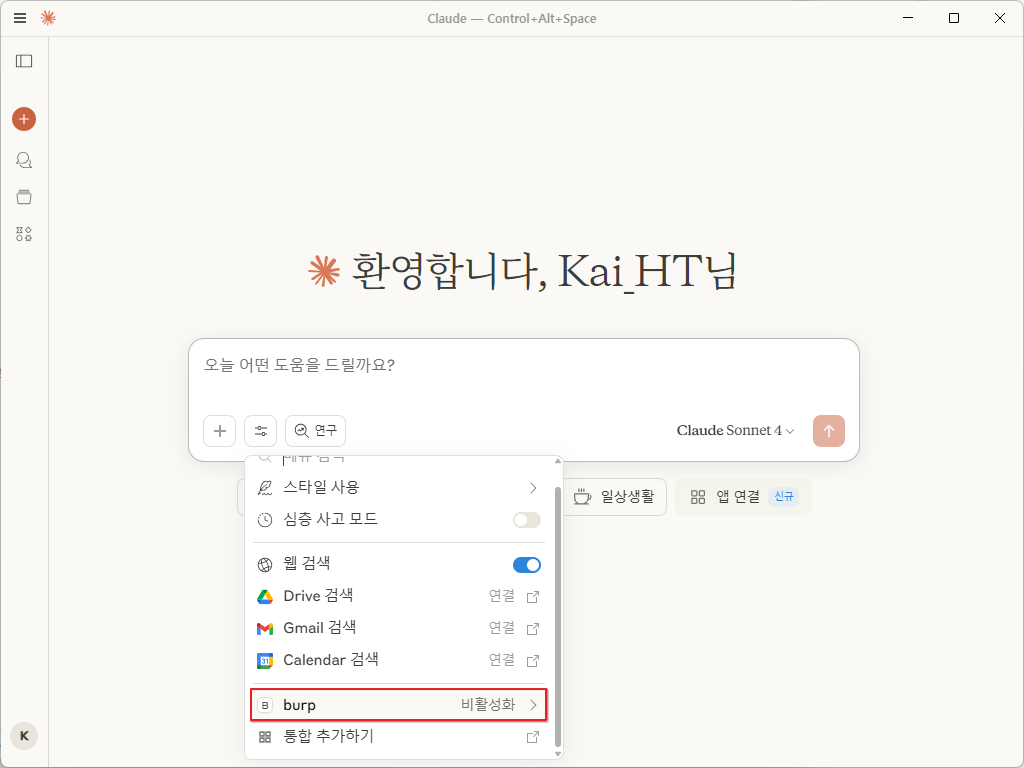Image resolution: width=1024 pixels, height=768 pixels.
Task: Click the burp B icon
Action: point(264,705)
